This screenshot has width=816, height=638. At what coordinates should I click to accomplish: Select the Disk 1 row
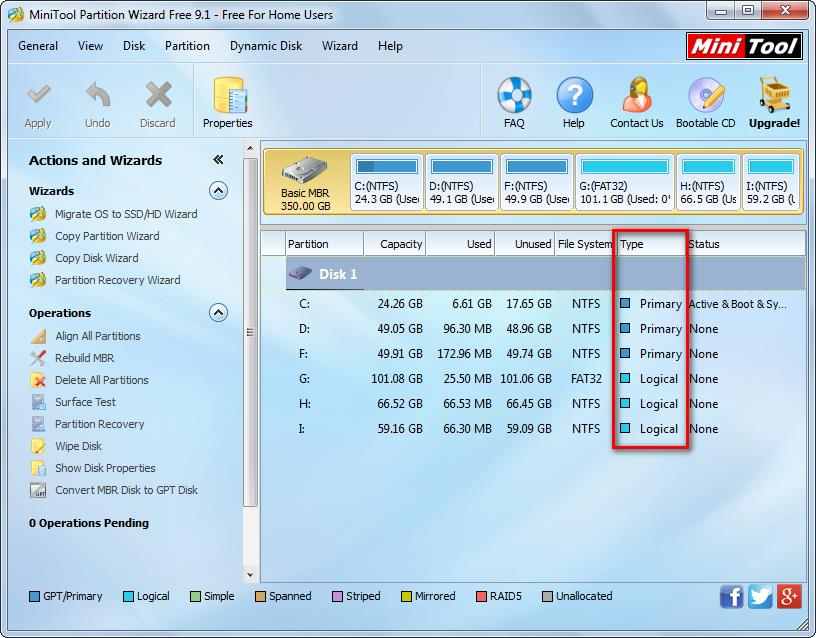pos(545,274)
